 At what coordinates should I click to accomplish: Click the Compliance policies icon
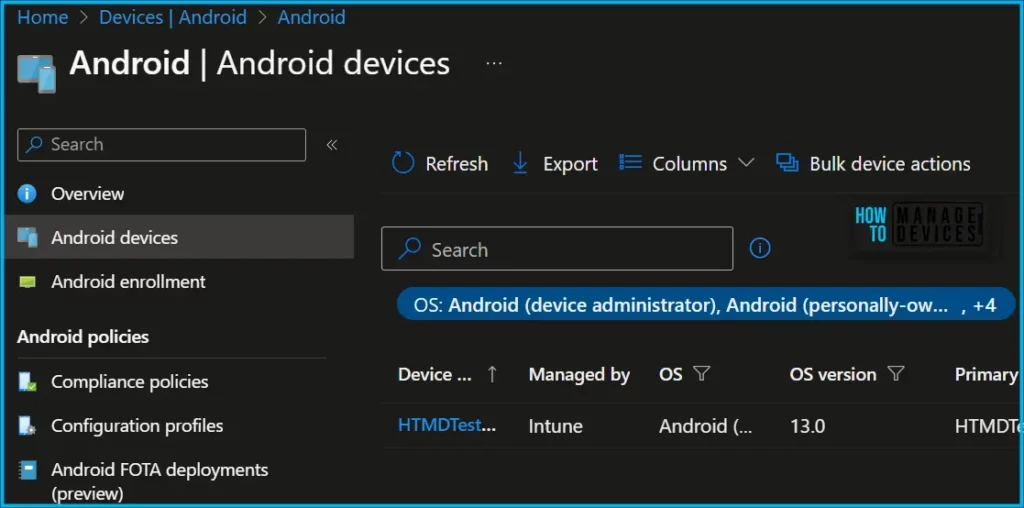point(27,382)
